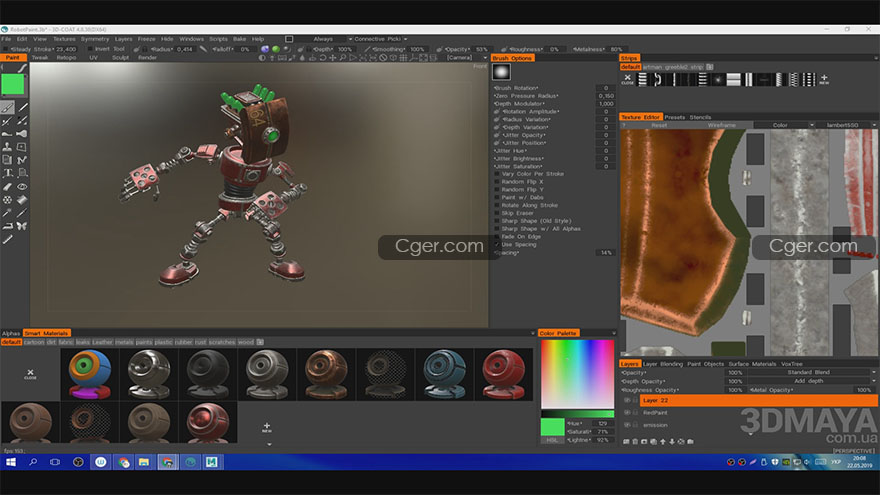The width and height of the screenshot is (880, 495).
Task: Click NEW in the Strips panel
Action: click(x=824, y=80)
